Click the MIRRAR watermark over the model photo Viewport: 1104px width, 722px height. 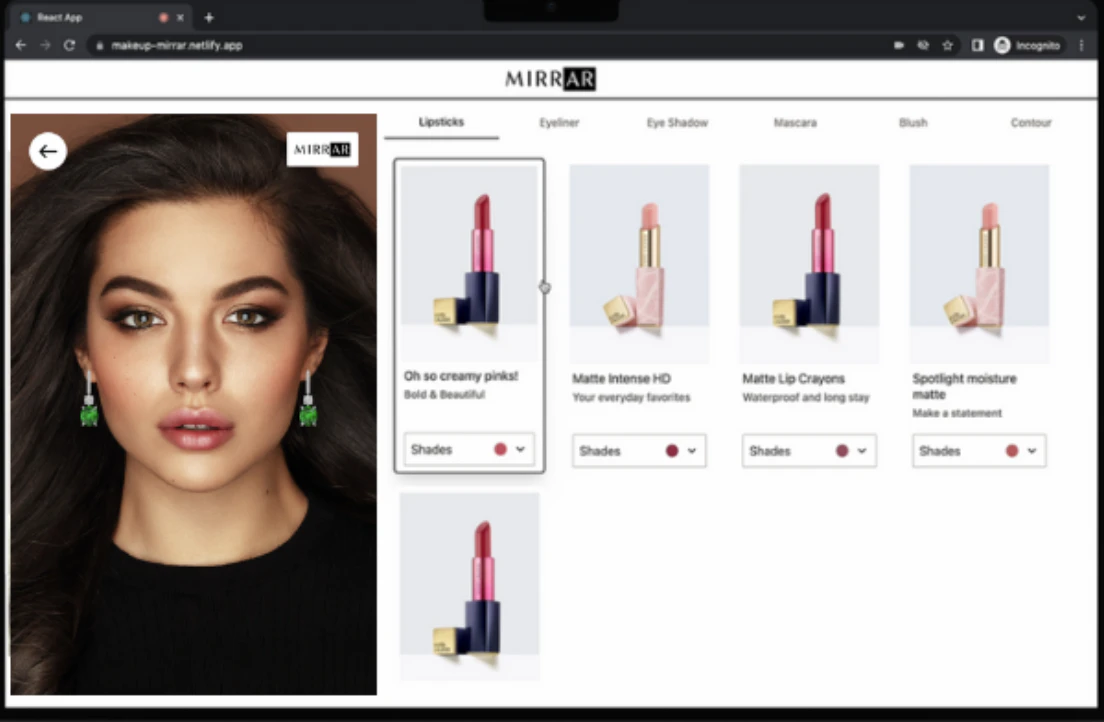point(322,148)
